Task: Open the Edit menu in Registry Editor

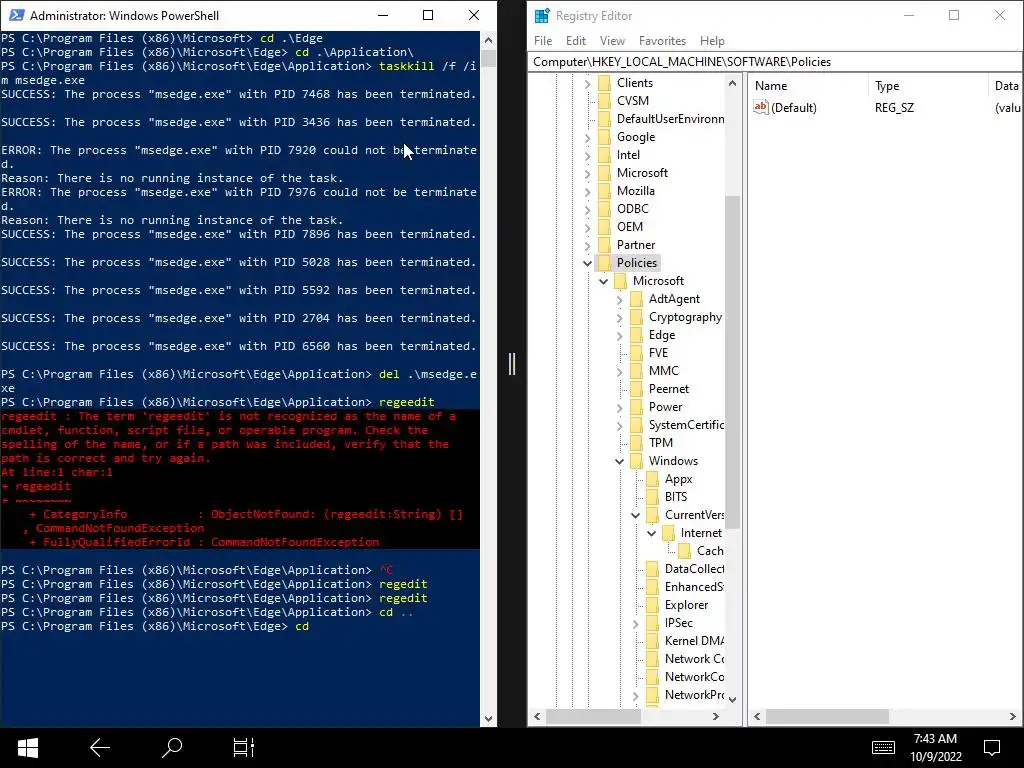Action: pos(575,40)
